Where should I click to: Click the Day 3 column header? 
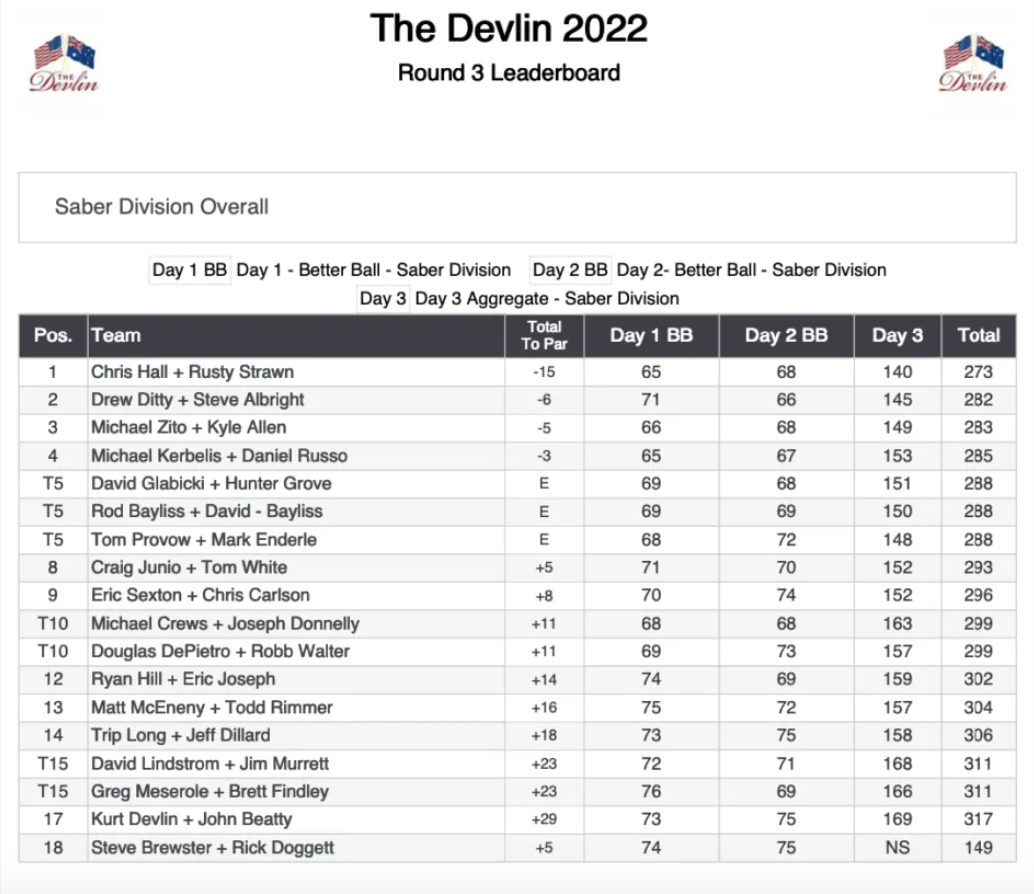tap(897, 336)
